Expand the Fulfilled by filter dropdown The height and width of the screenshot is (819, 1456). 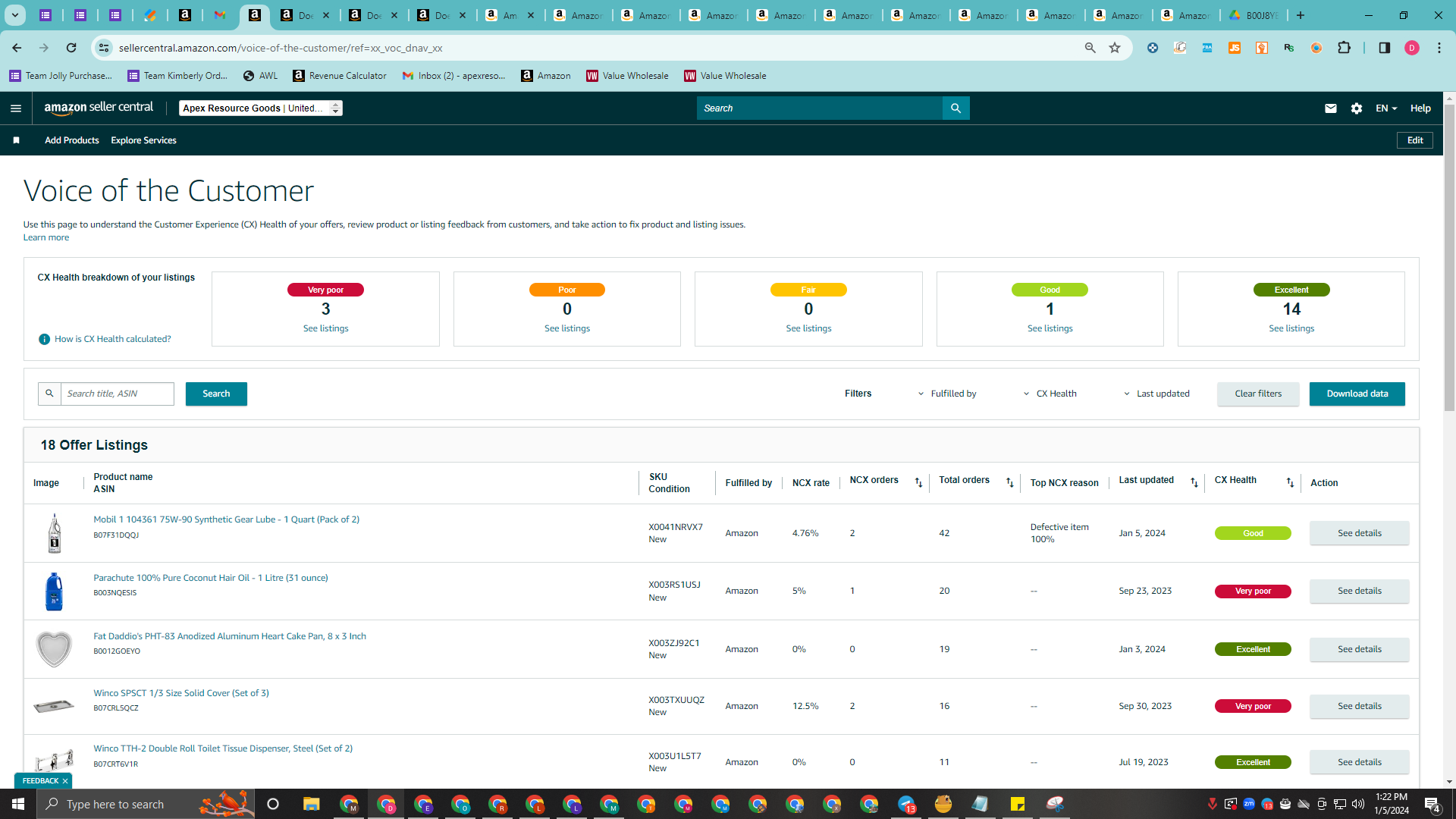pos(947,394)
